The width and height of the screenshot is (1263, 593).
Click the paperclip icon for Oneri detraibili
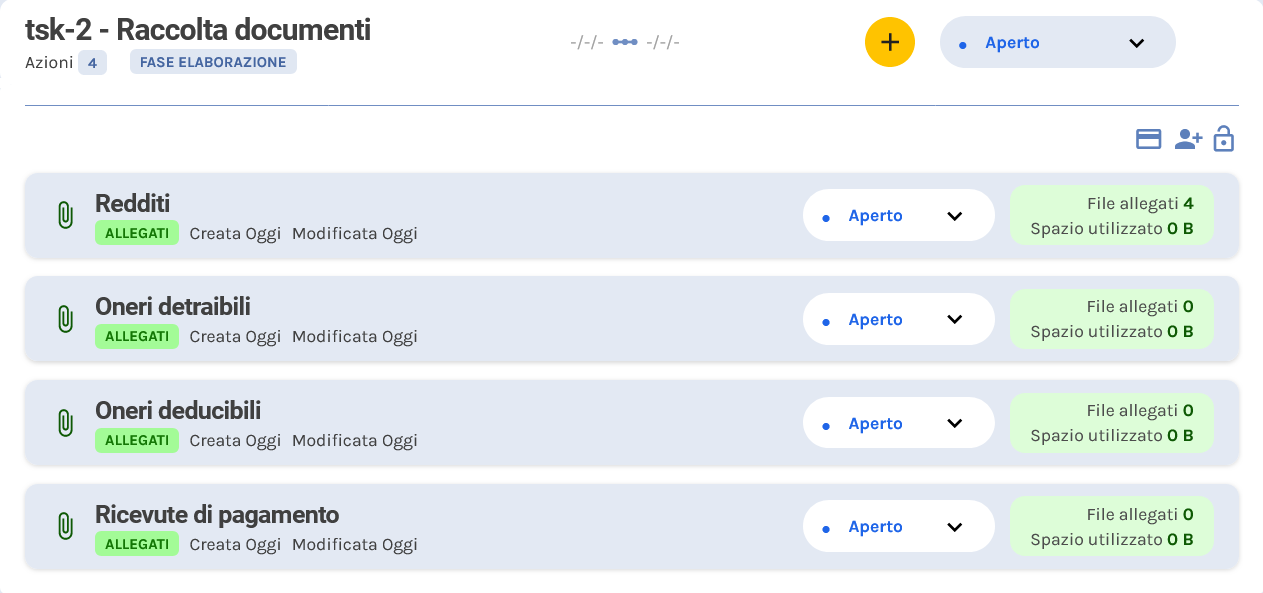[67, 318]
